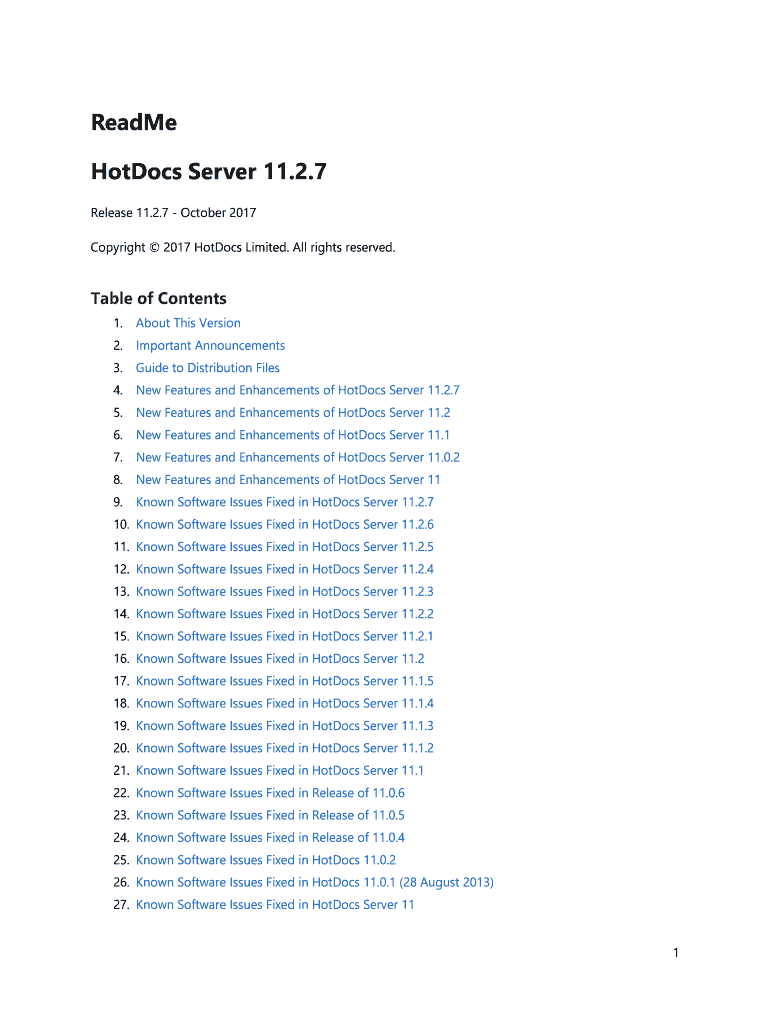Image resolution: width=770 pixels, height=1024 pixels.
Task: Click Known Issues Fixed in Server 11.2.6
Action: [284, 524]
